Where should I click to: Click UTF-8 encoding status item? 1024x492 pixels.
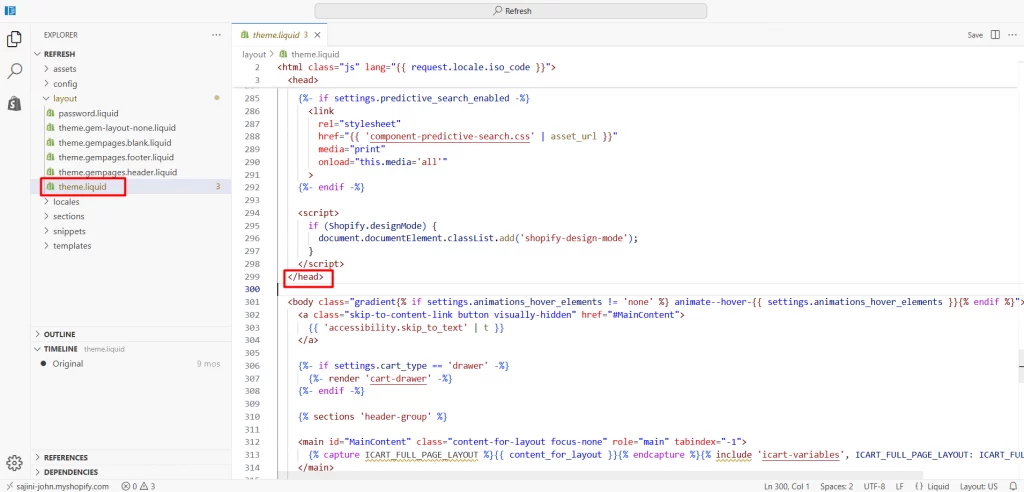874,487
